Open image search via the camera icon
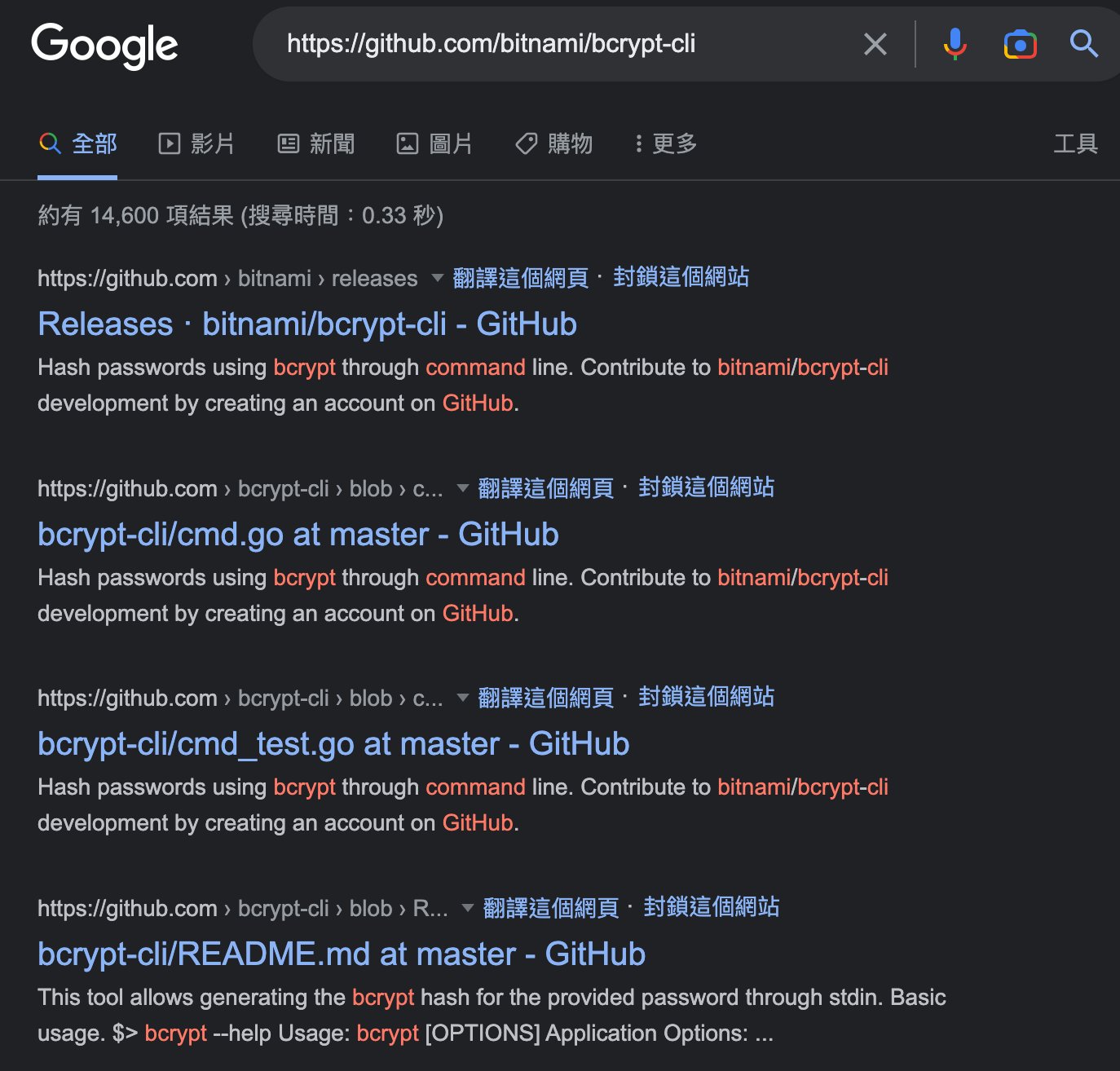This screenshot has height=1071, width=1120. (1020, 45)
